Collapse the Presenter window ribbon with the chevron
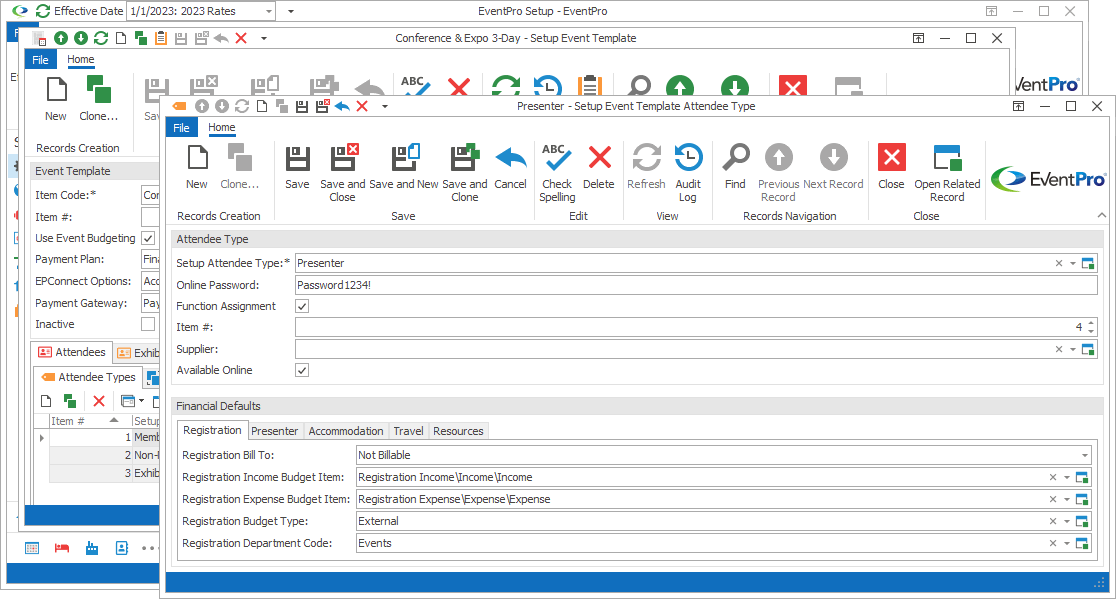 [x=1102, y=215]
